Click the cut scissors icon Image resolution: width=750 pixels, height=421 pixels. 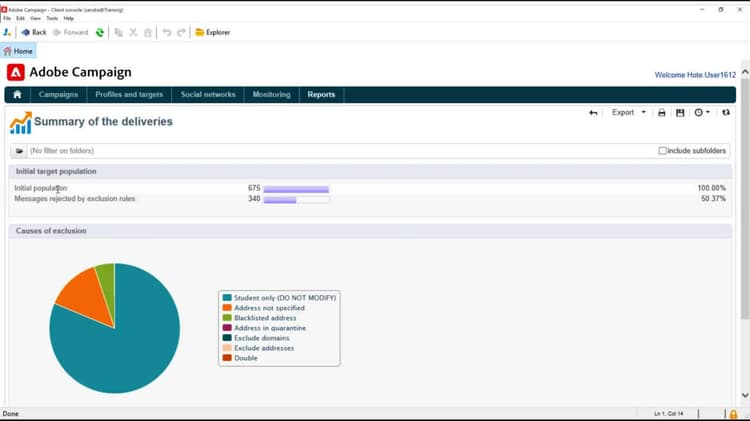pyautogui.click(x=133, y=33)
